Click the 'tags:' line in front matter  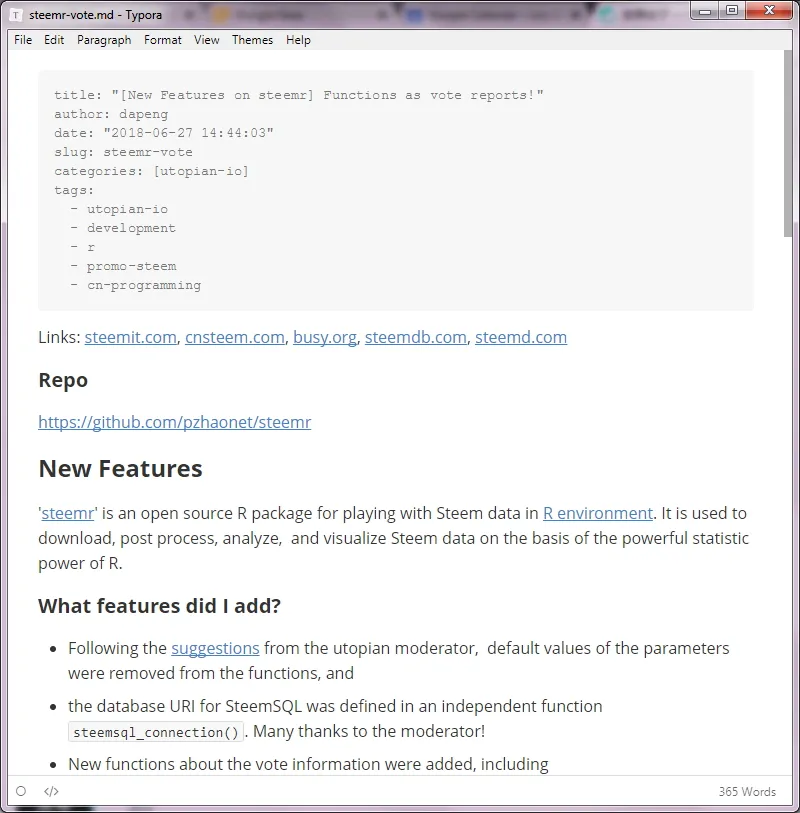point(74,190)
